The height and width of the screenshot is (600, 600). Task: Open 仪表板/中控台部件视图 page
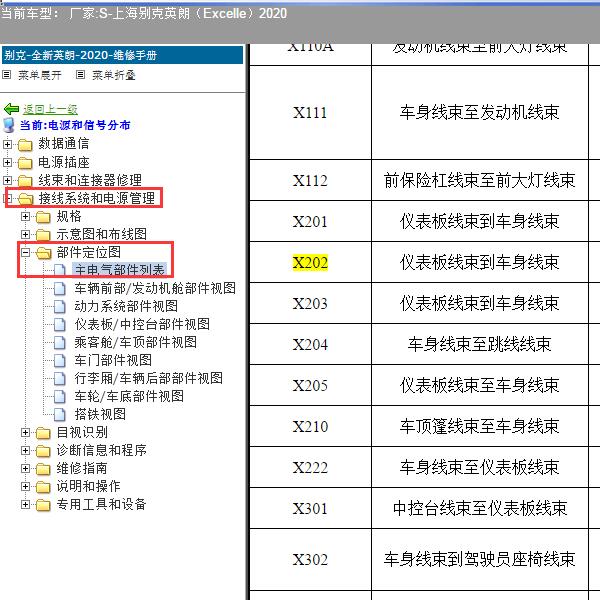pyautogui.click(x=142, y=324)
